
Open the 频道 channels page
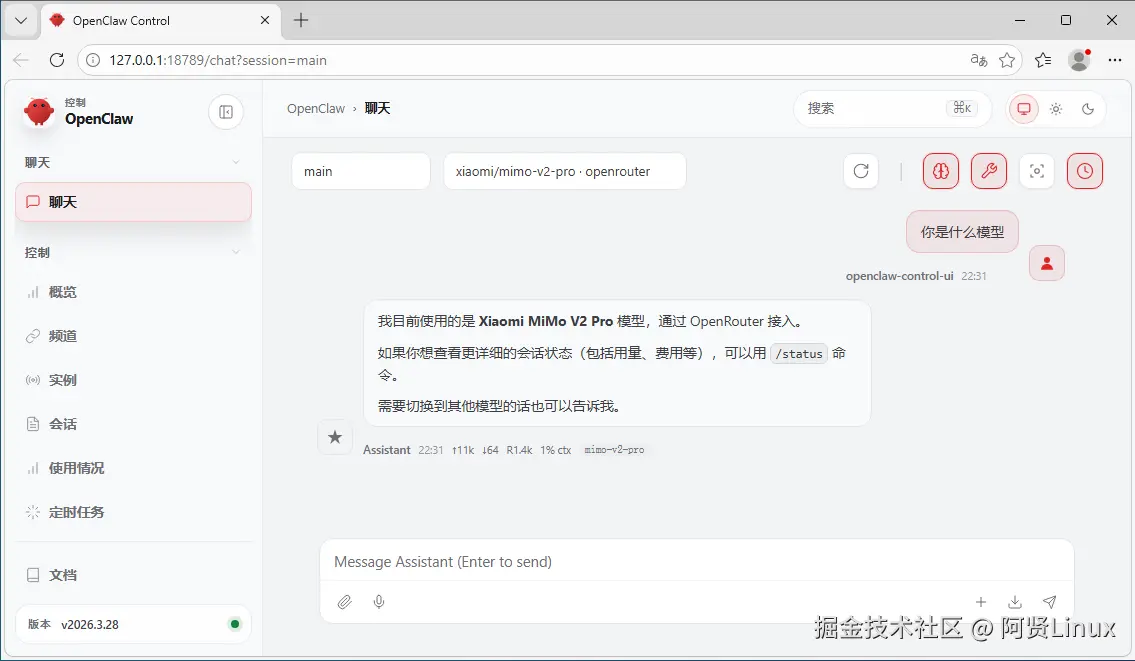click(133, 336)
